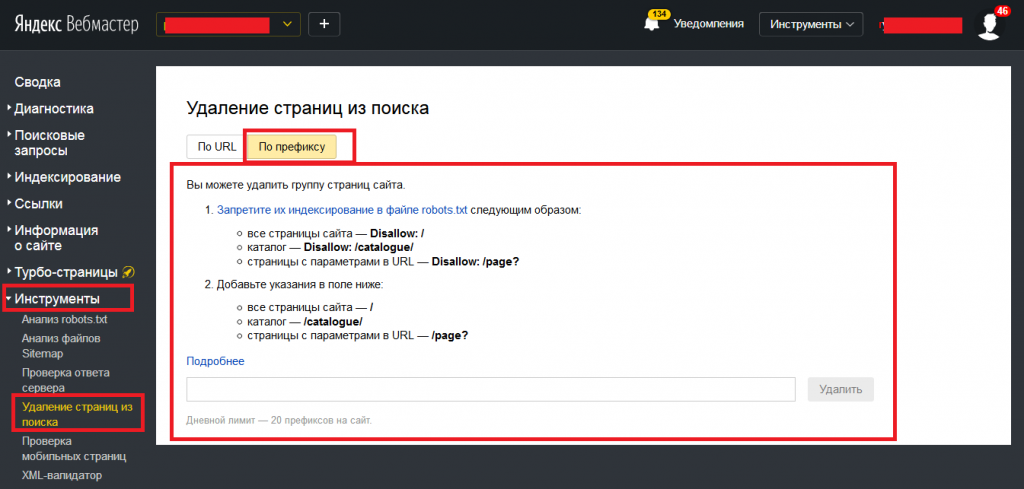The width and height of the screenshot is (1024, 489).
Task: Open the site selector dropdown
Action: 229,24
